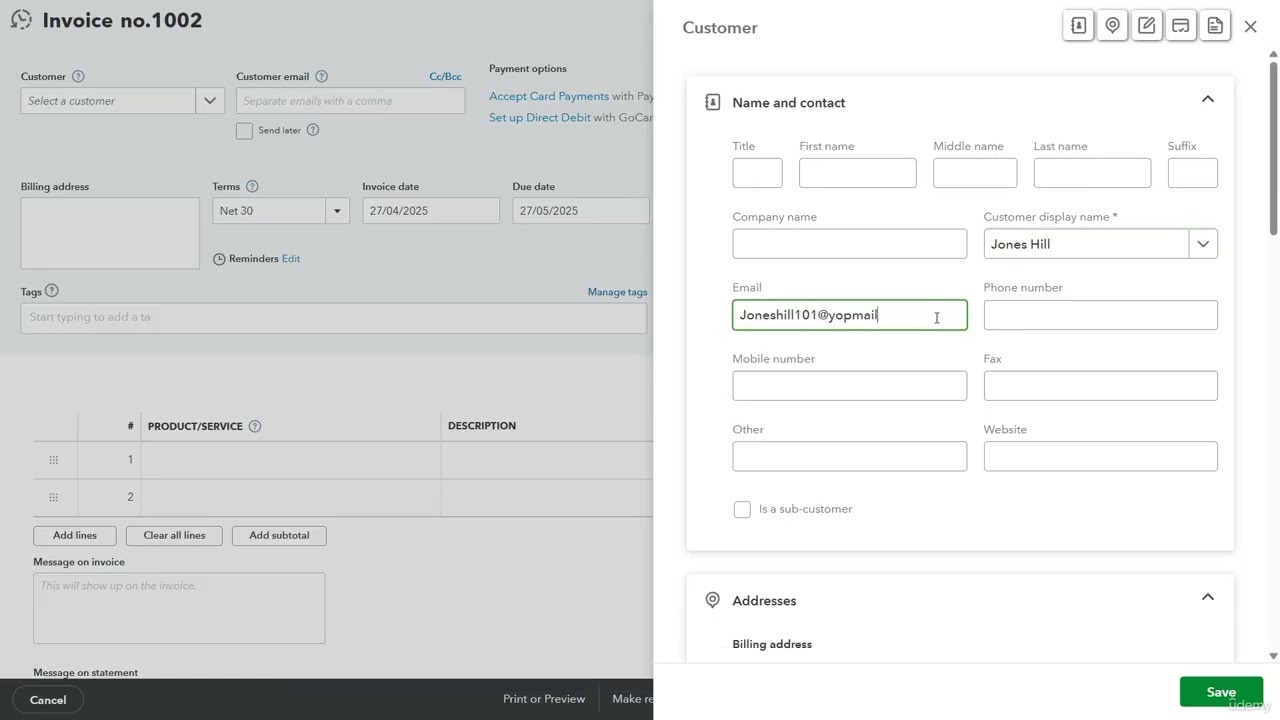Click the Message on invoice textarea

(x=179, y=608)
